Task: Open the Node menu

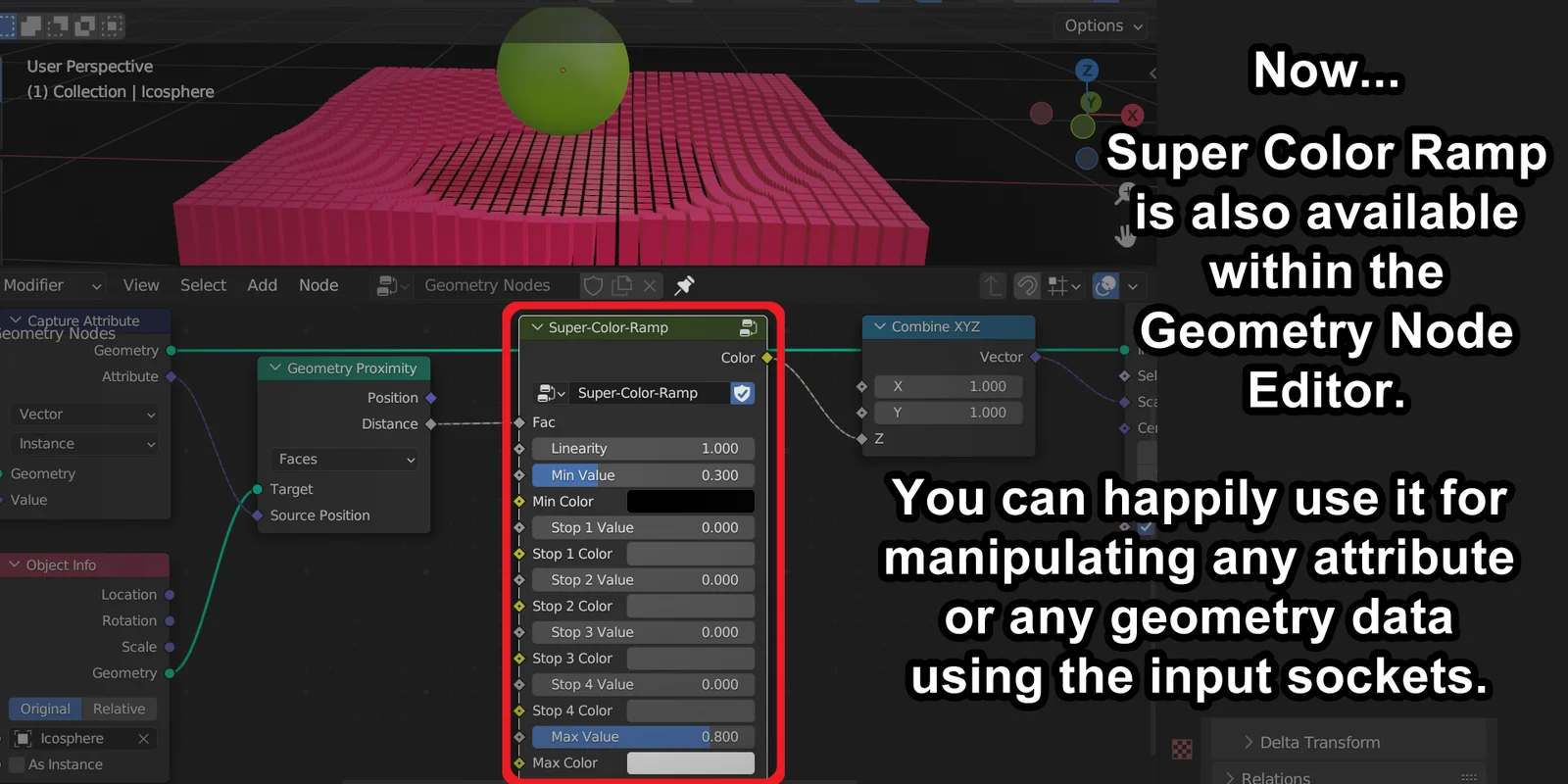Action: pos(318,285)
